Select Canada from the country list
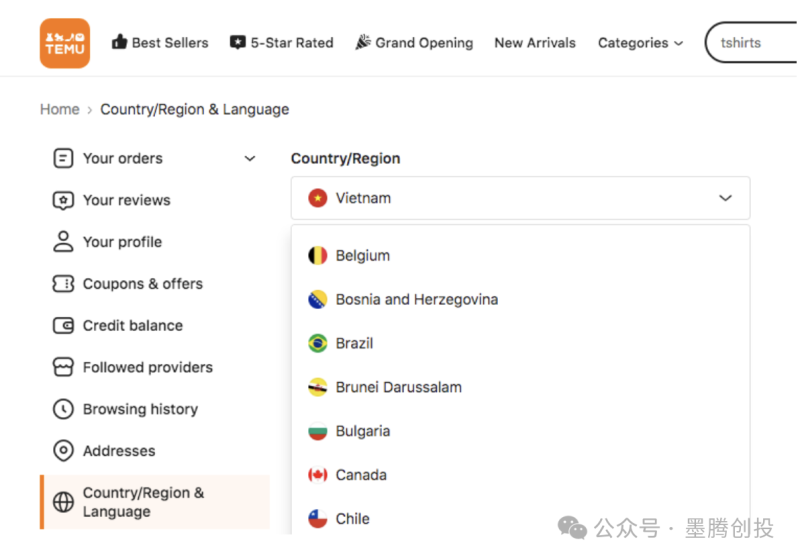Viewport: 800px width, 560px height. tap(361, 475)
